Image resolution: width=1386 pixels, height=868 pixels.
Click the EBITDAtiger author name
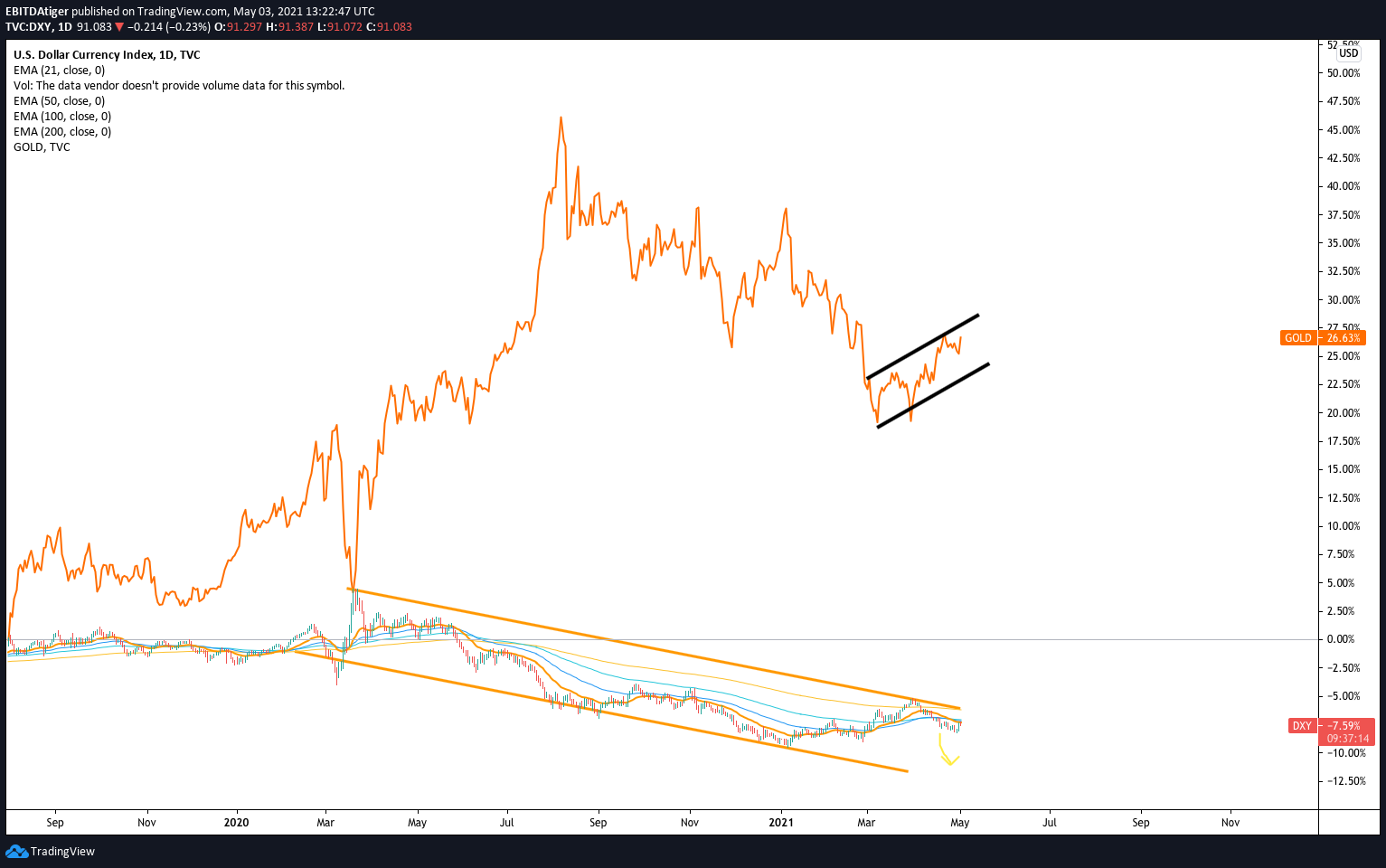37,12
